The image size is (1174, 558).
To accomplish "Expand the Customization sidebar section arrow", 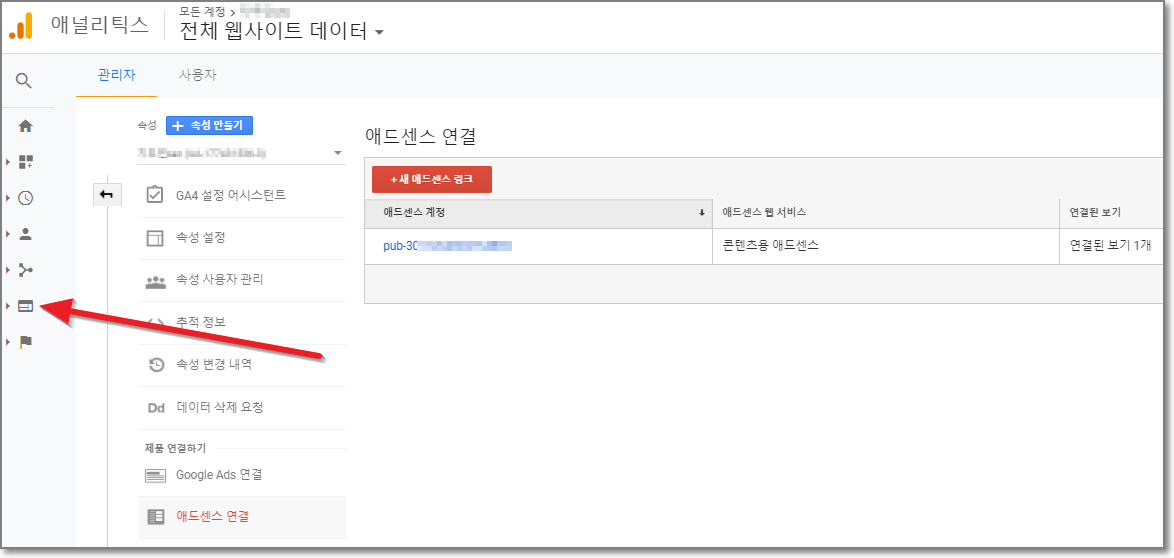I will point(8,162).
